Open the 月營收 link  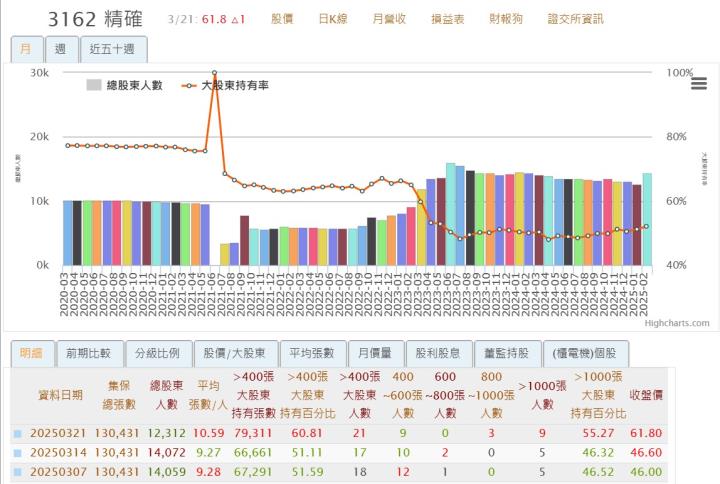pos(389,19)
